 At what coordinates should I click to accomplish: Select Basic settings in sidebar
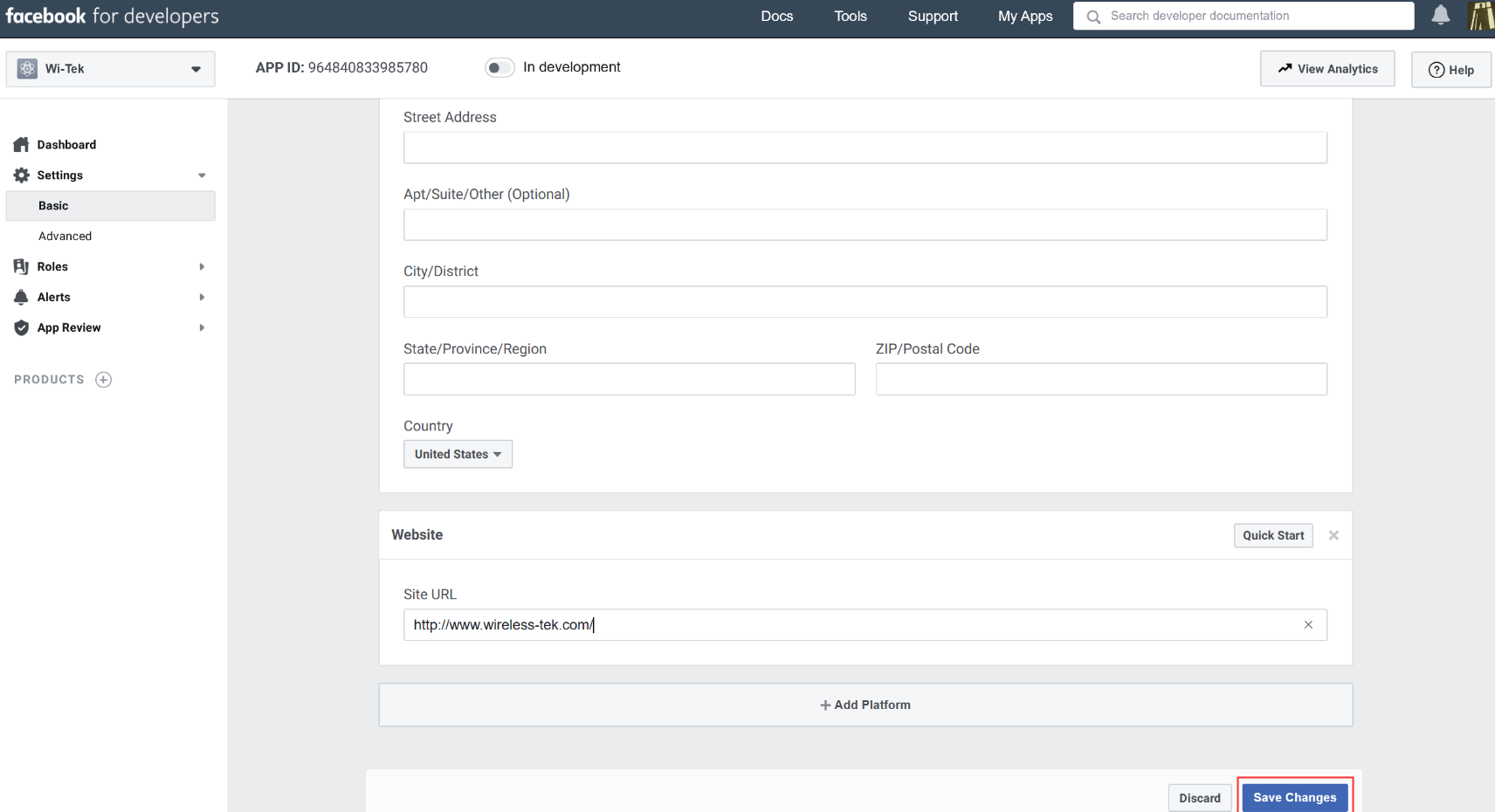click(x=111, y=206)
